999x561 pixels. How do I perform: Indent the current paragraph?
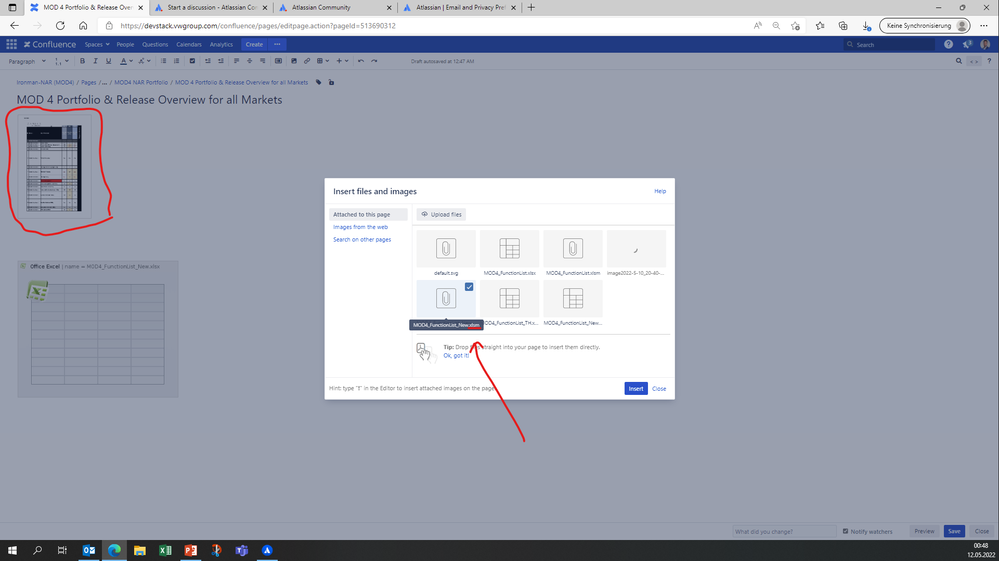click(x=220, y=61)
